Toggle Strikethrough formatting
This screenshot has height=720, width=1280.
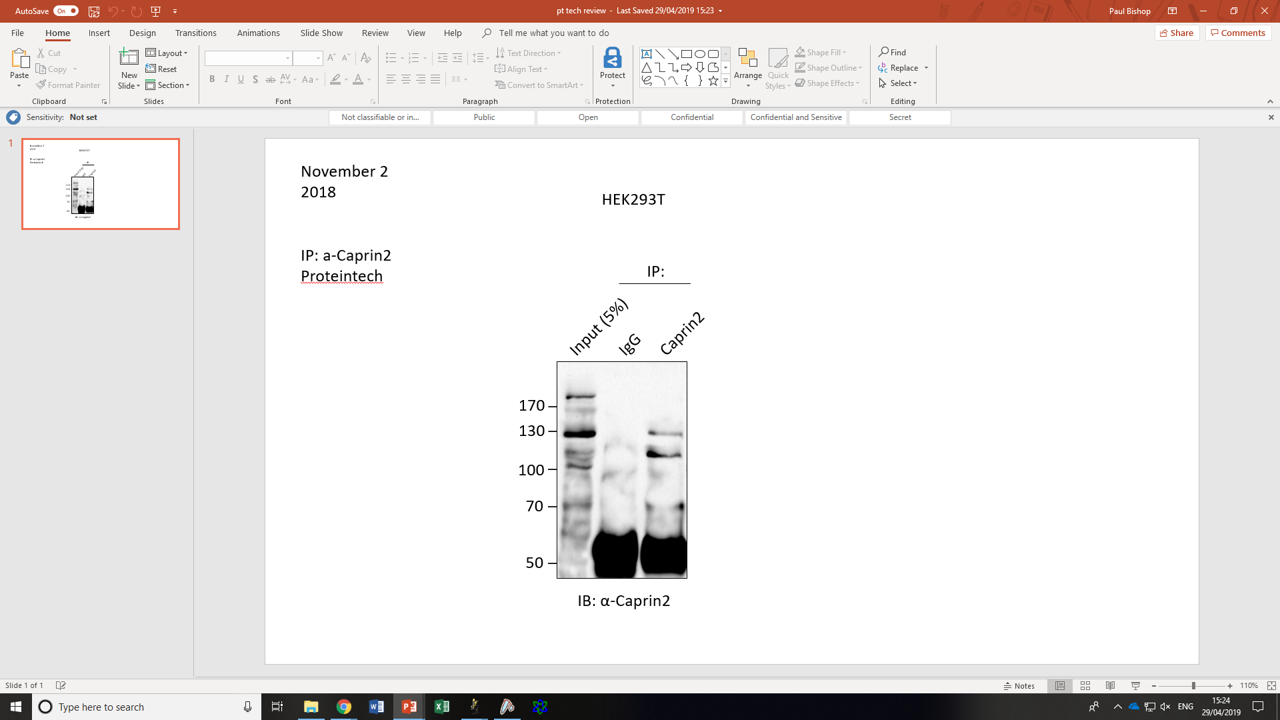[270, 79]
